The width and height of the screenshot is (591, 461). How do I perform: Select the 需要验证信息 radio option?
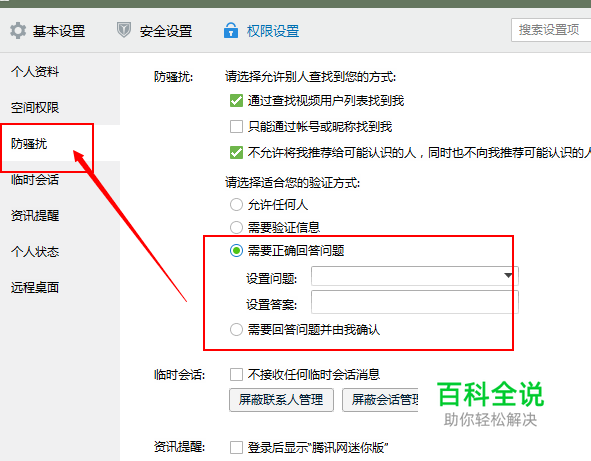236,227
